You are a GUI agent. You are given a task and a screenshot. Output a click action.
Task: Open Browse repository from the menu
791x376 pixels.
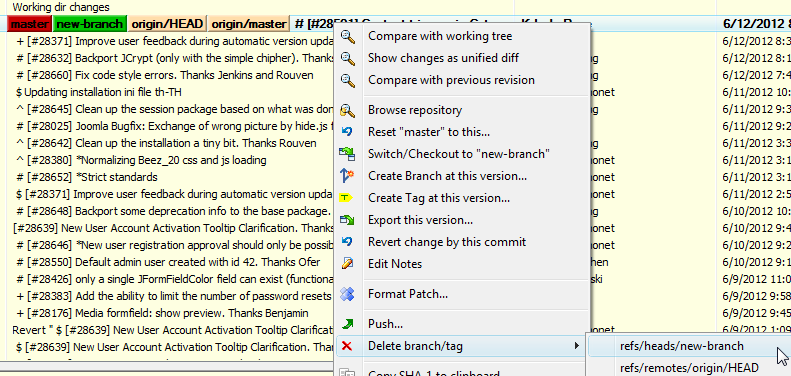pyautogui.click(x=415, y=110)
